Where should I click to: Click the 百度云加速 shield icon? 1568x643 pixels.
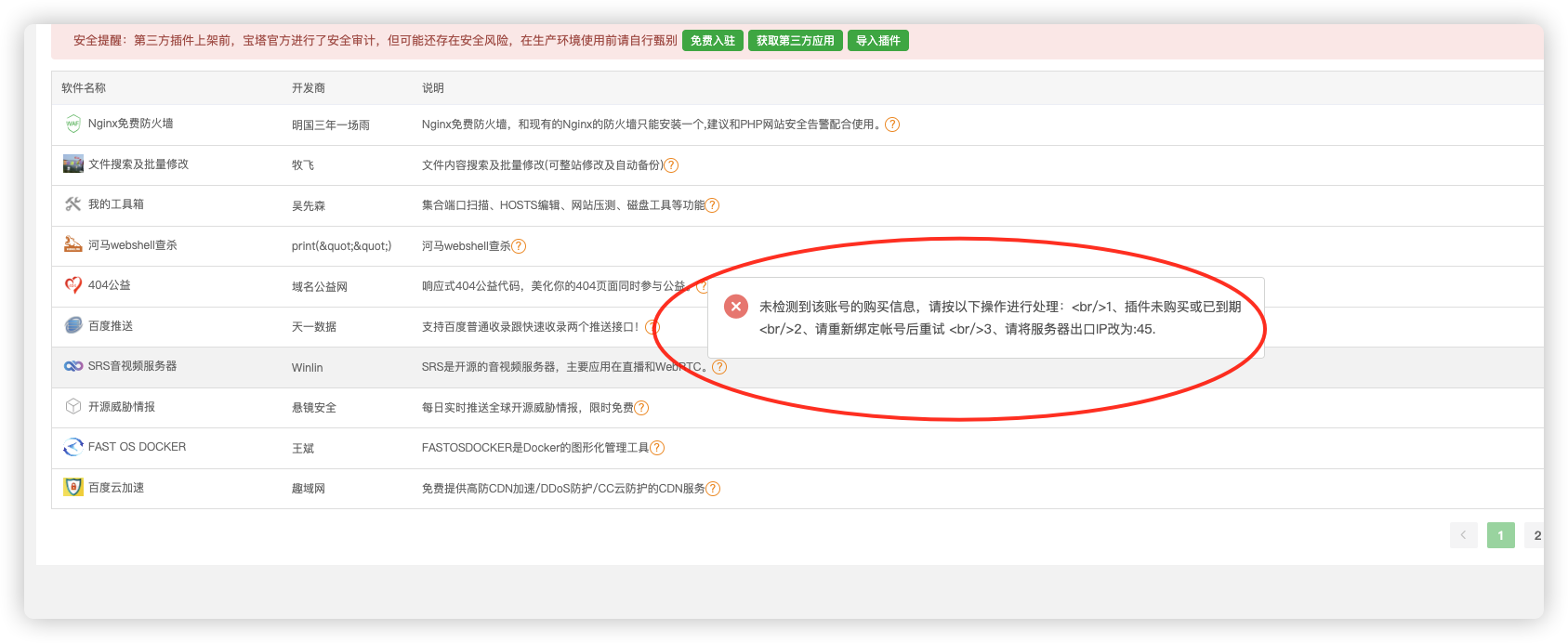[72, 487]
